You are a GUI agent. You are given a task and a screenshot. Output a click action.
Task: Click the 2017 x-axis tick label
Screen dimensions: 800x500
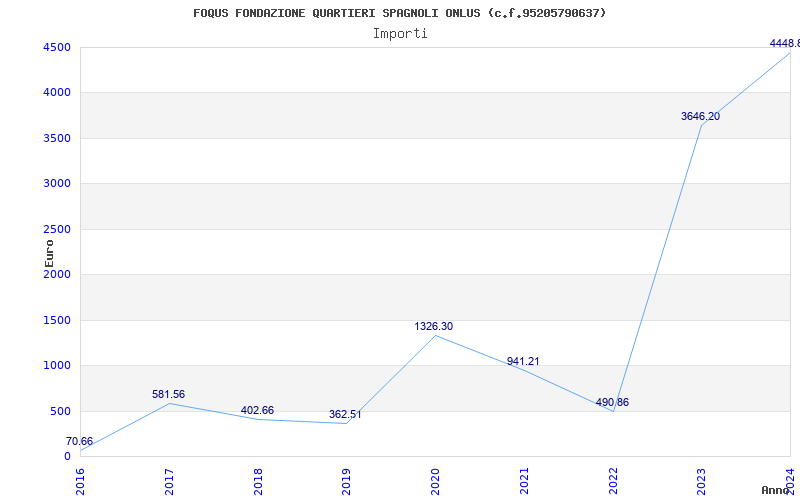pos(169,481)
